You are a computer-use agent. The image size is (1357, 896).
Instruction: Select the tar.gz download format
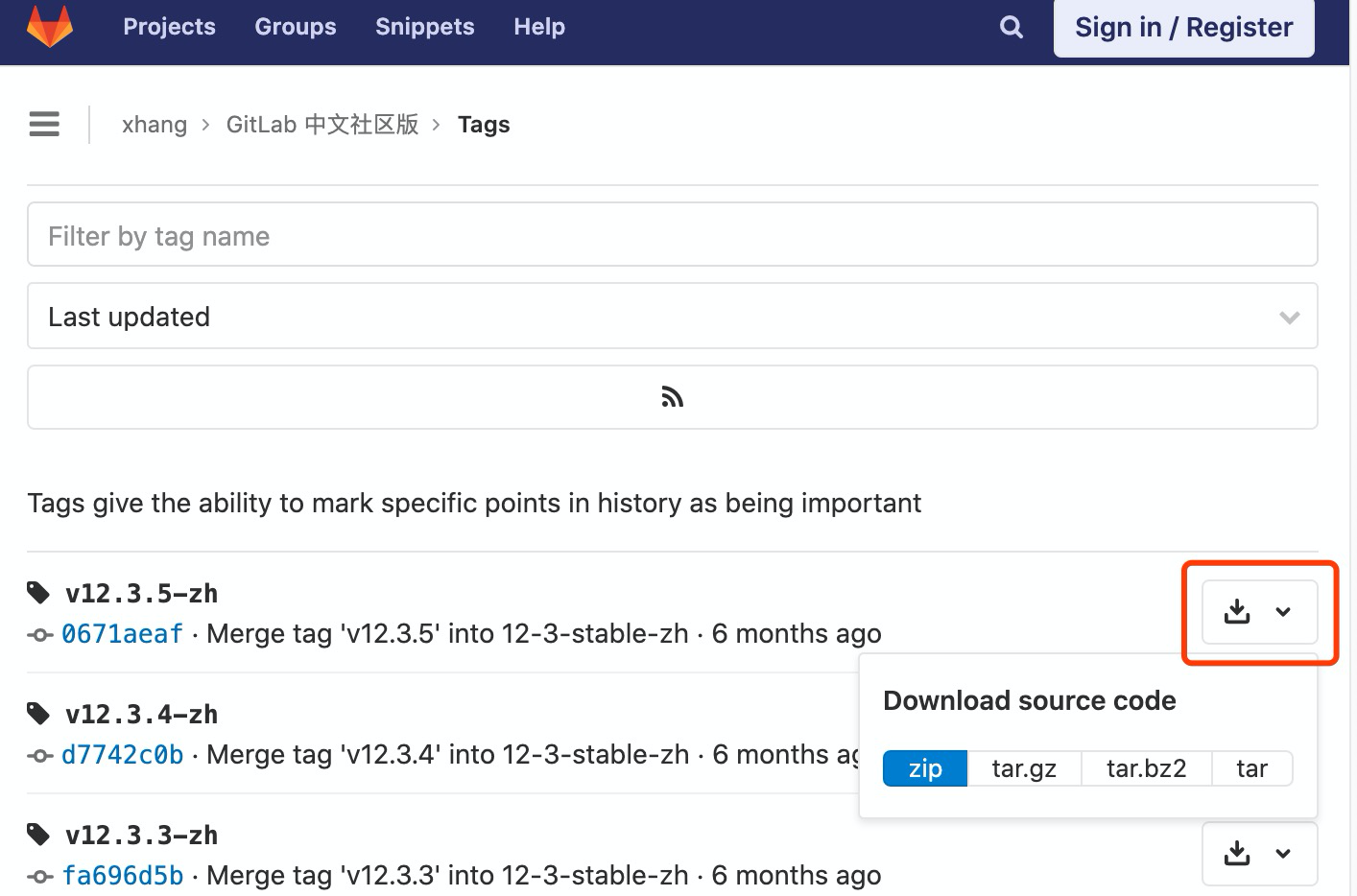pyautogui.click(x=1024, y=767)
